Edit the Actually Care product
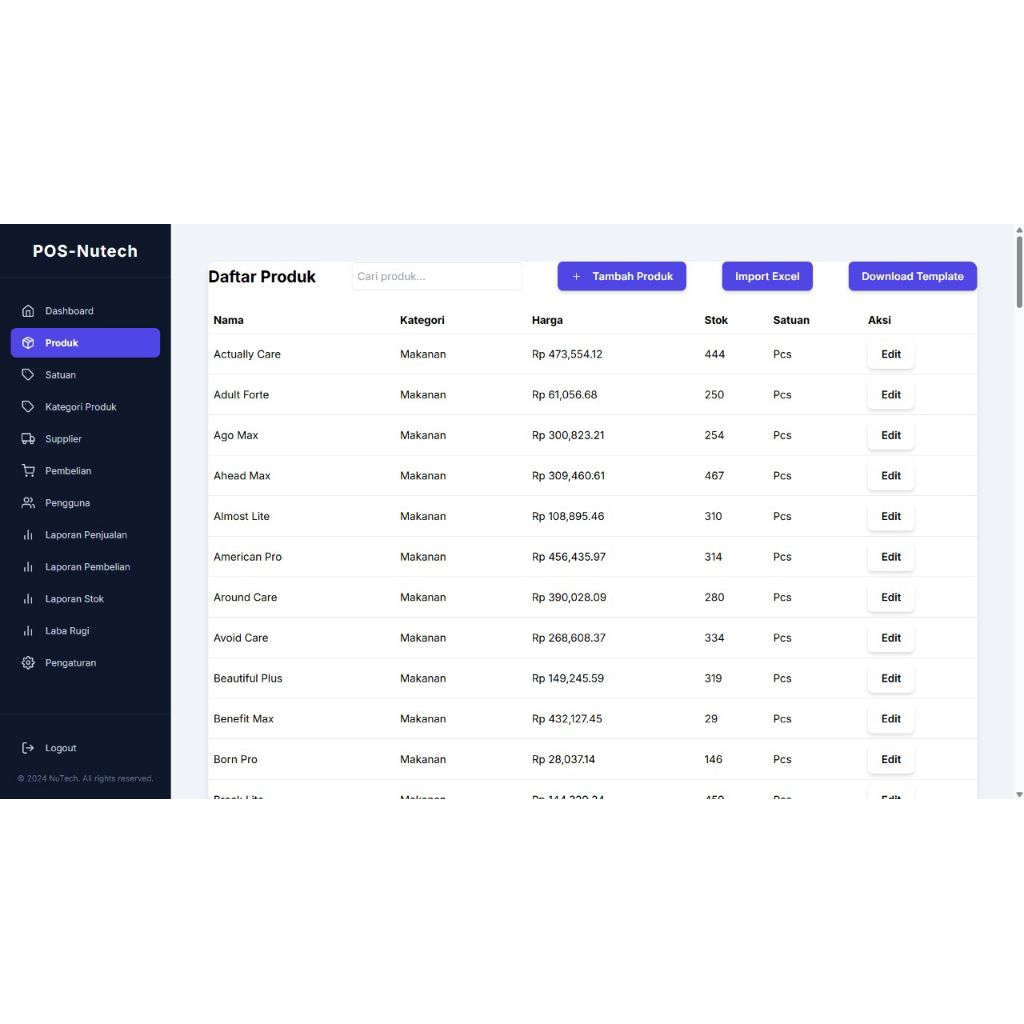 [x=890, y=354]
